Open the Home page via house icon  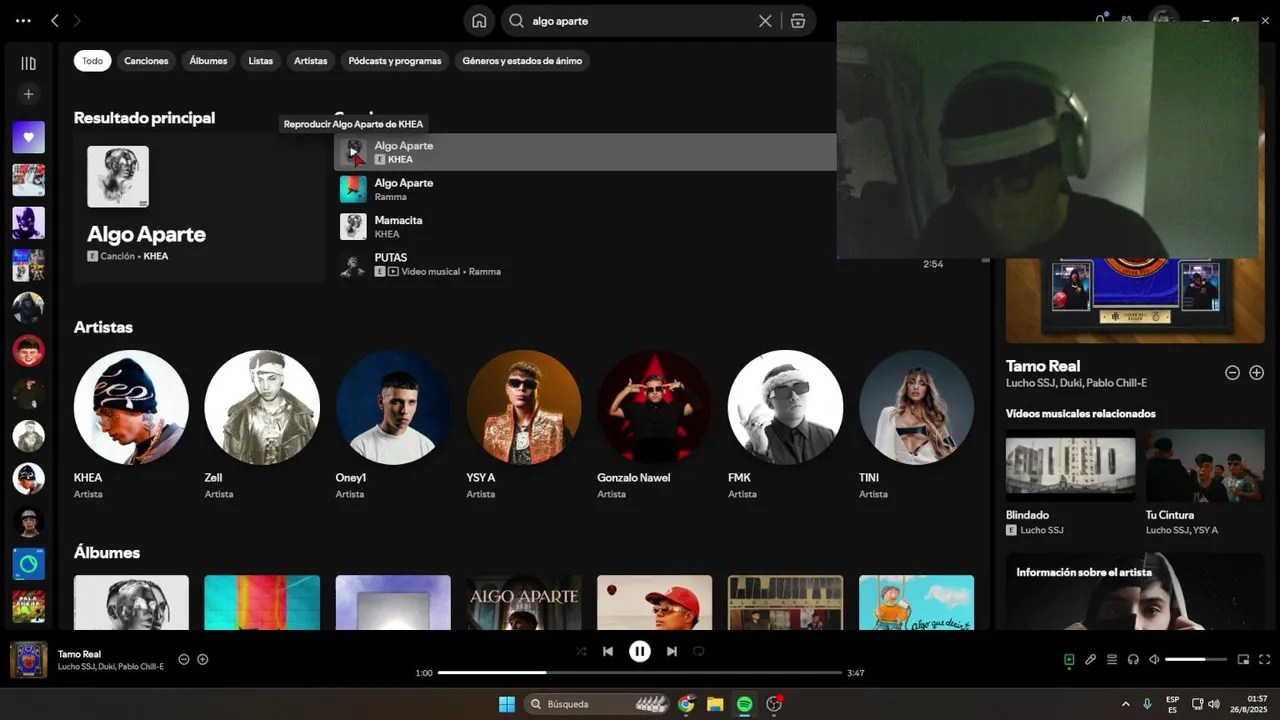pyautogui.click(x=479, y=21)
